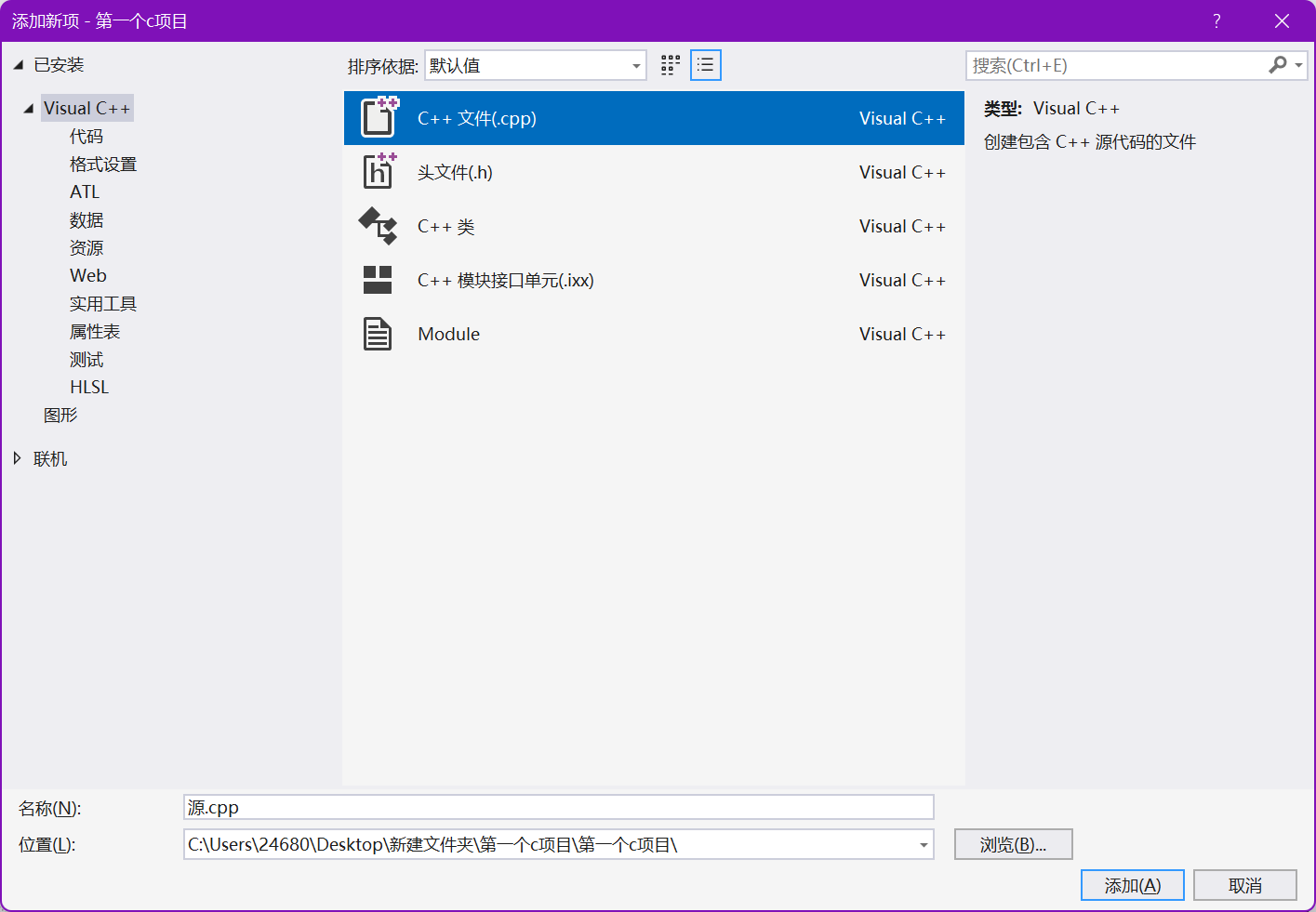Click the 添加(A) button
The height and width of the screenshot is (912, 1316).
[x=1133, y=885]
